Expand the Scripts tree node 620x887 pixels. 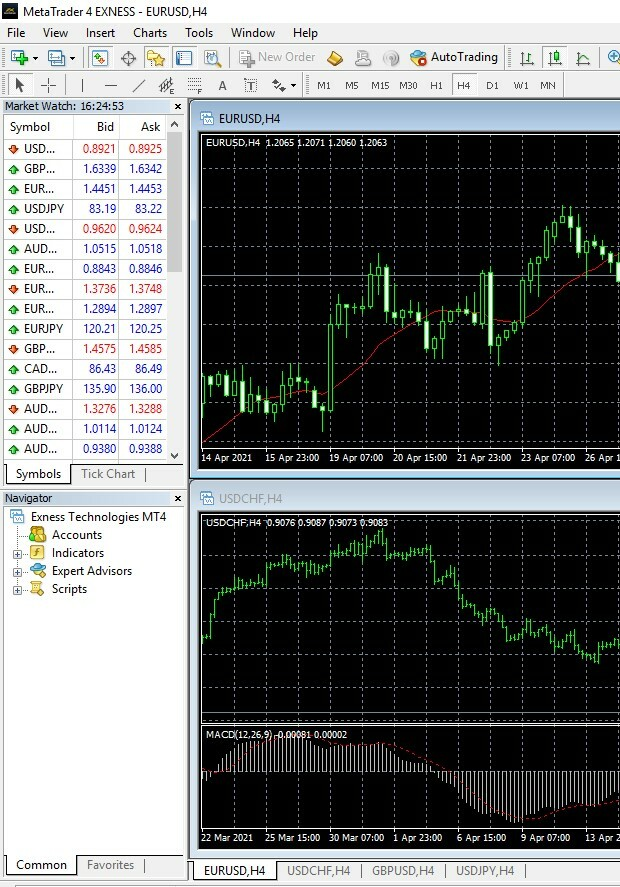point(17,591)
